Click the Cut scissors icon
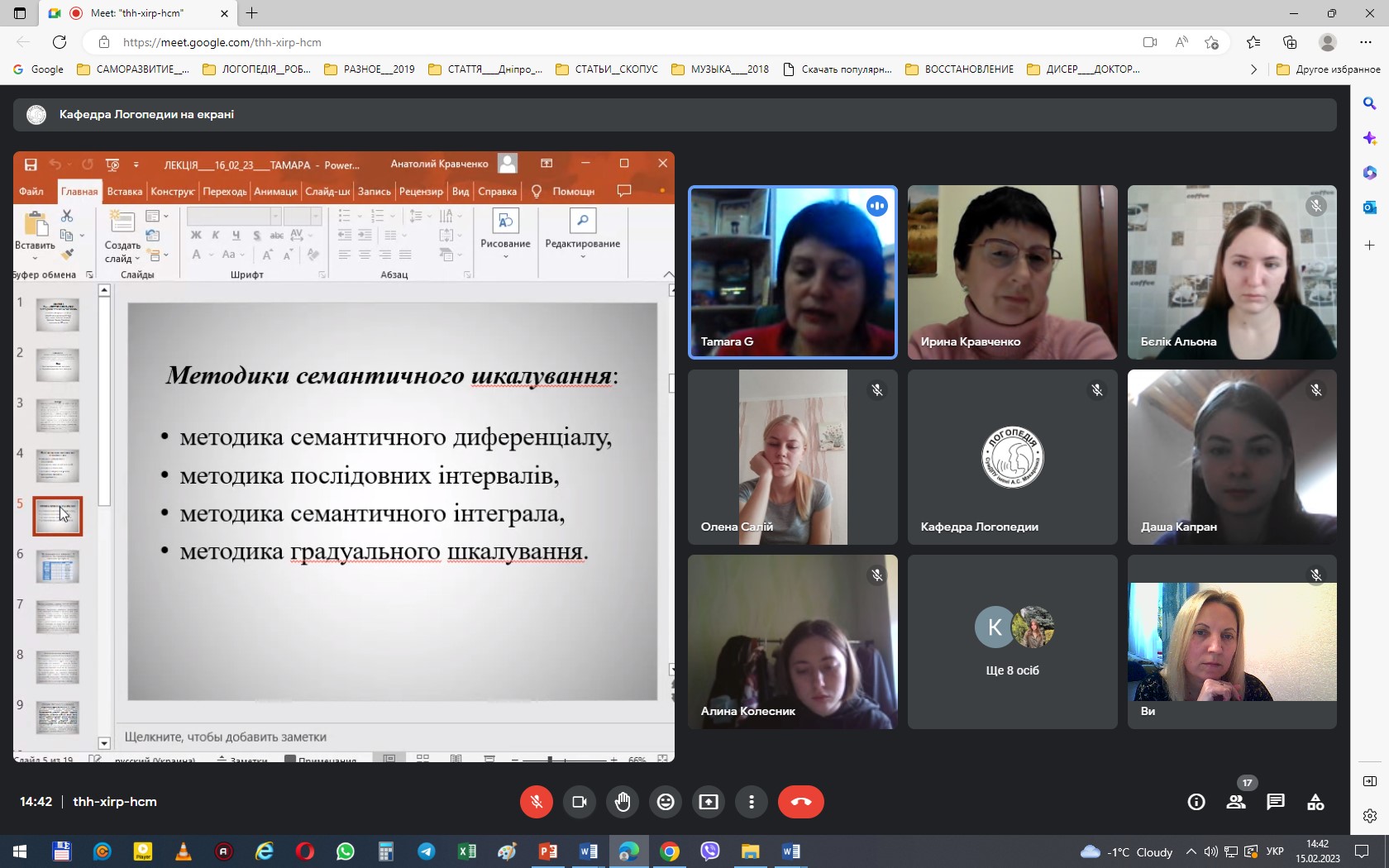The width and height of the screenshot is (1389, 868). (67, 216)
